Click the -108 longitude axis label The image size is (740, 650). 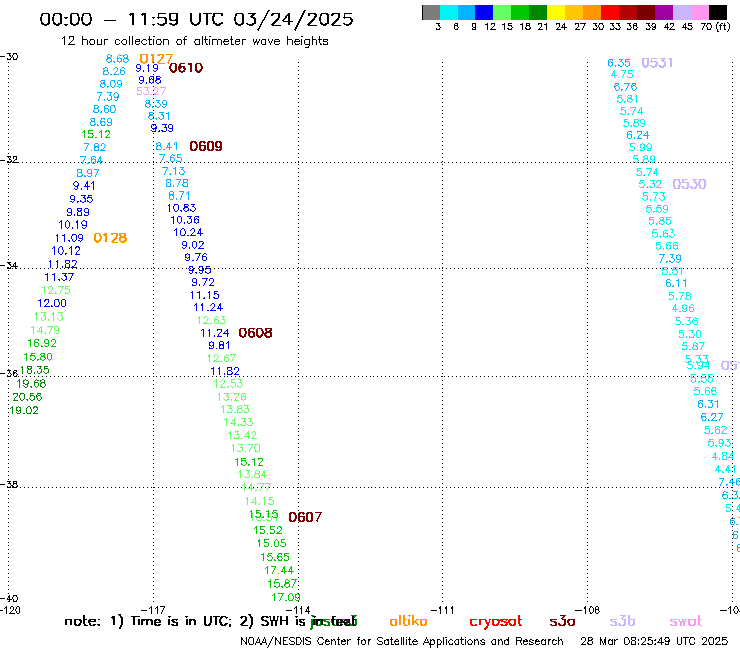(588, 610)
